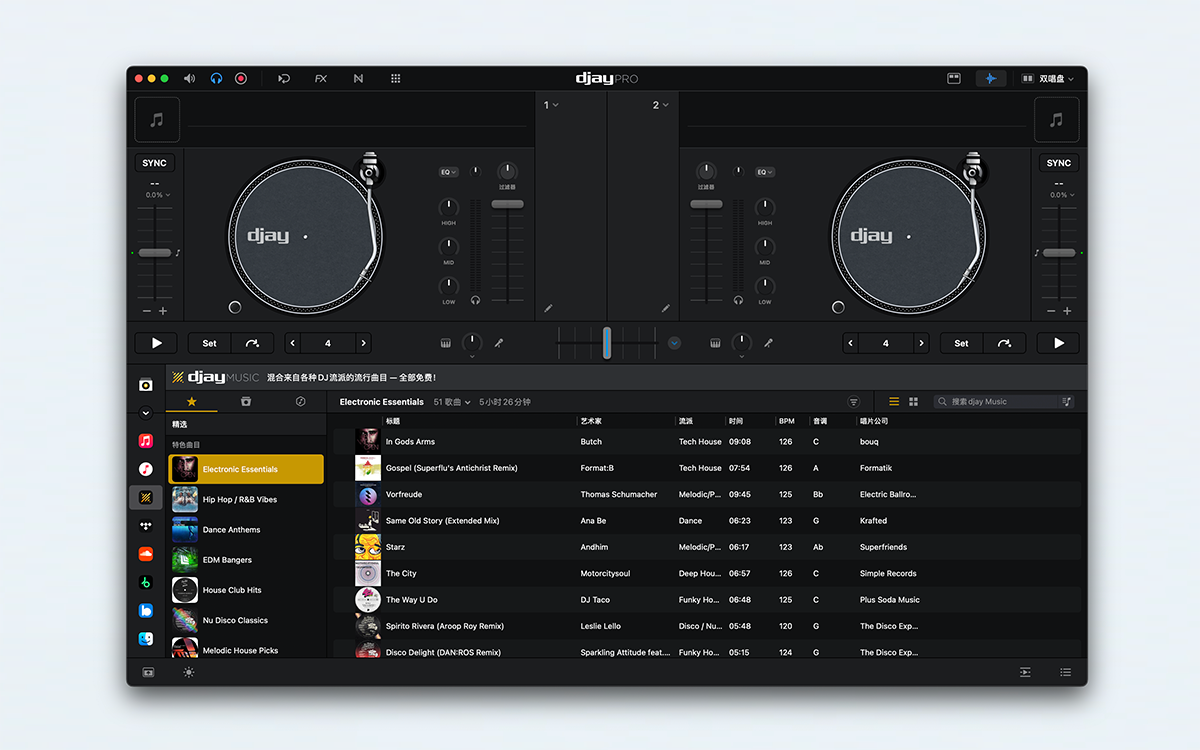This screenshot has height=750, width=1200.
Task: Open the Beatport source in sidebar
Action: click(146, 582)
